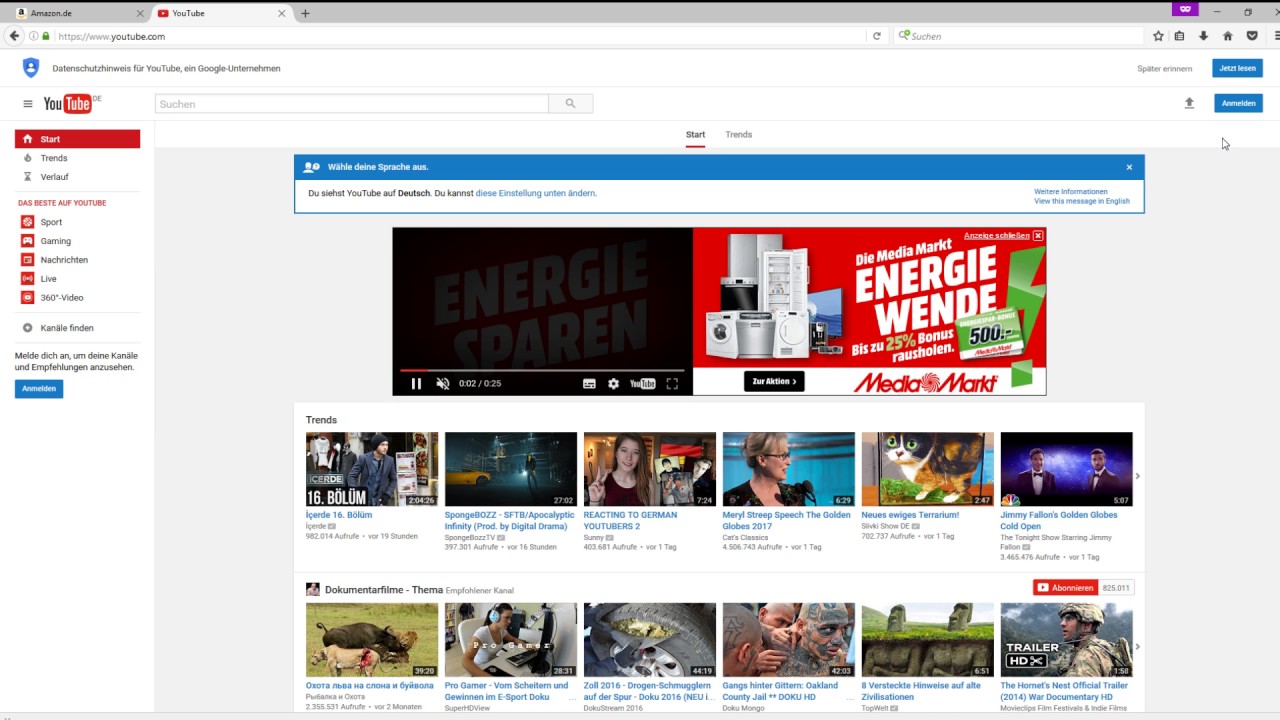1280x720 pixels.
Task: Click Firefox home icon
Action: point(1228,36)
